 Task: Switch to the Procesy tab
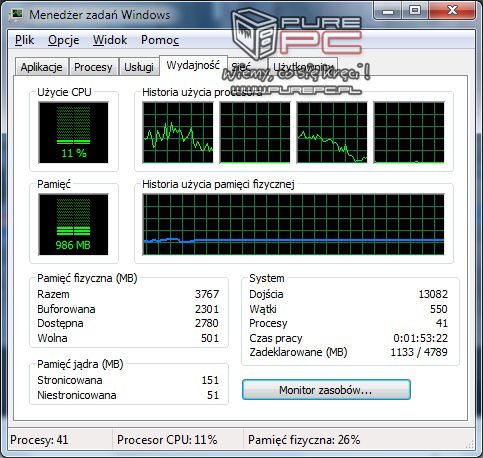click(93, 67)
